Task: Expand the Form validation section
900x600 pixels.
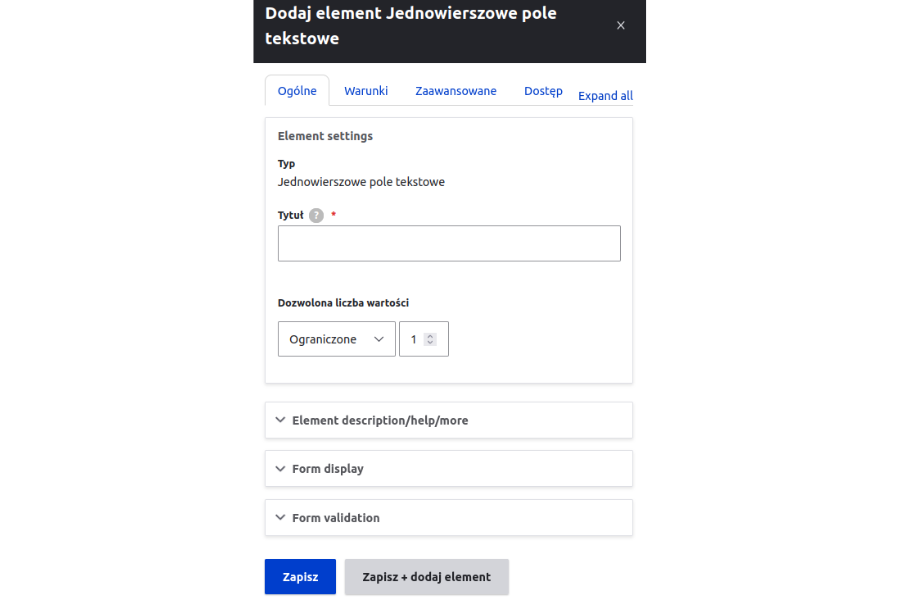Action: pos(448,517)
